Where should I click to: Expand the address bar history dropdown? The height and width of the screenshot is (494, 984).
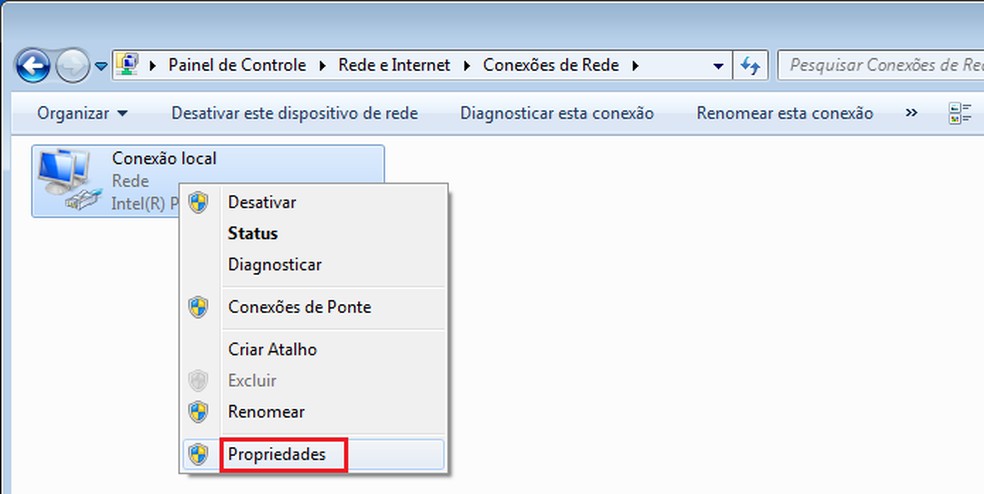718,66
